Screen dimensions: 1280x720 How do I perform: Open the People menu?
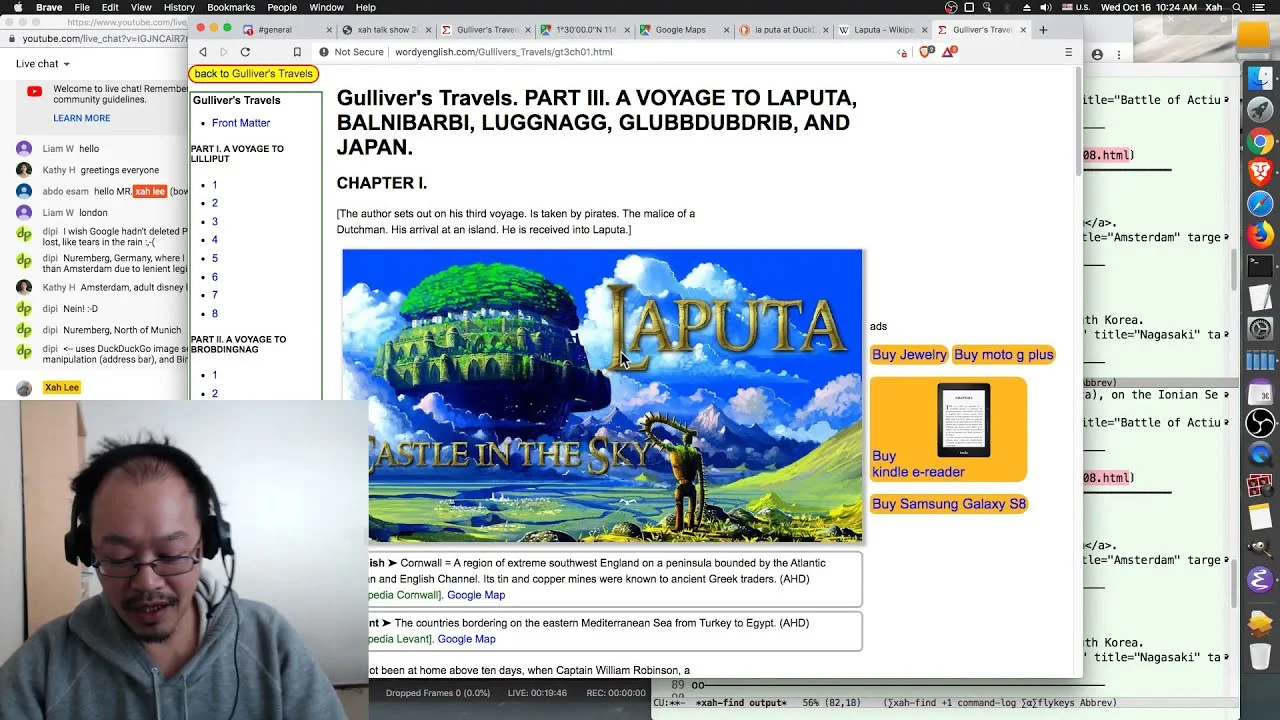[x=282, y=7]
